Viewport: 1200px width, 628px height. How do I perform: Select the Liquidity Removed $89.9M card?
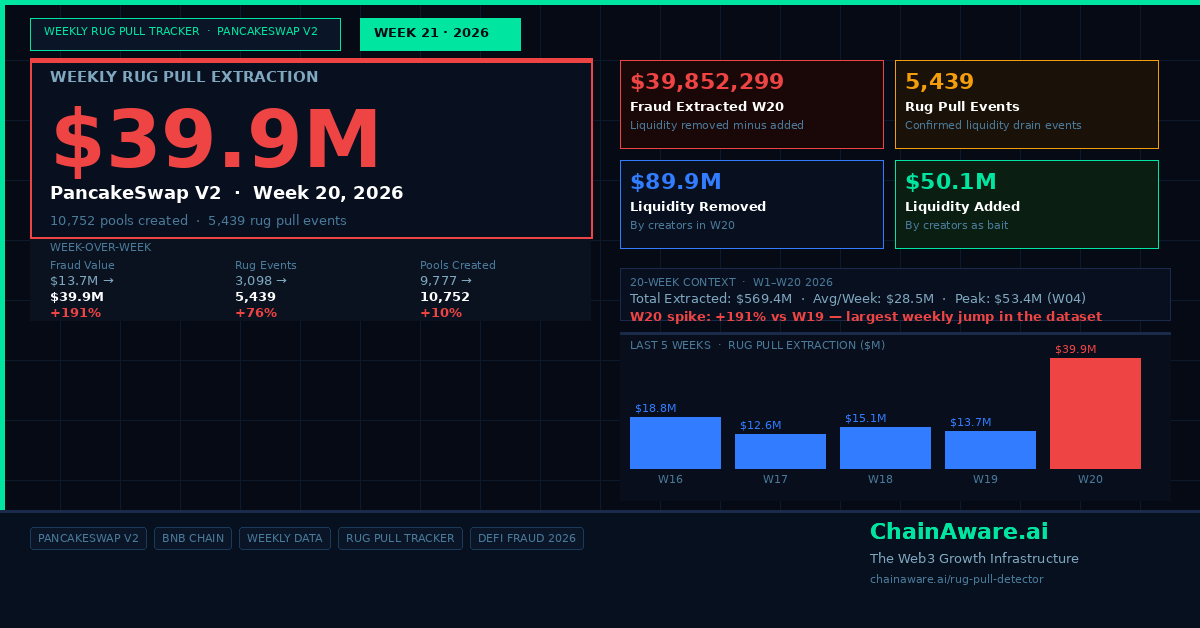click(752, 204)
